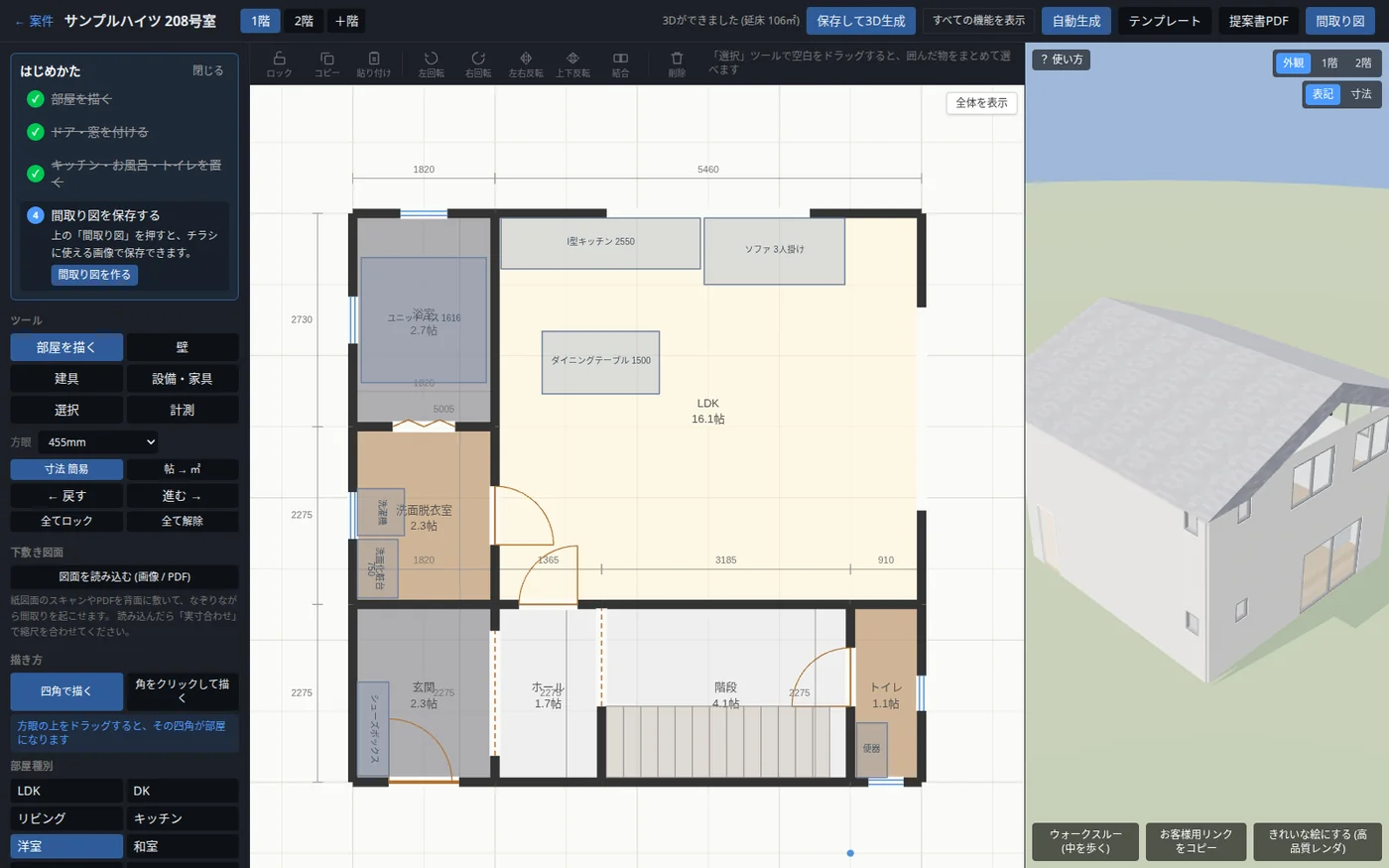Screen dimensions: 1389x868
Task: Open the ？使い方 help panel
Action: tap(1062, 60)
